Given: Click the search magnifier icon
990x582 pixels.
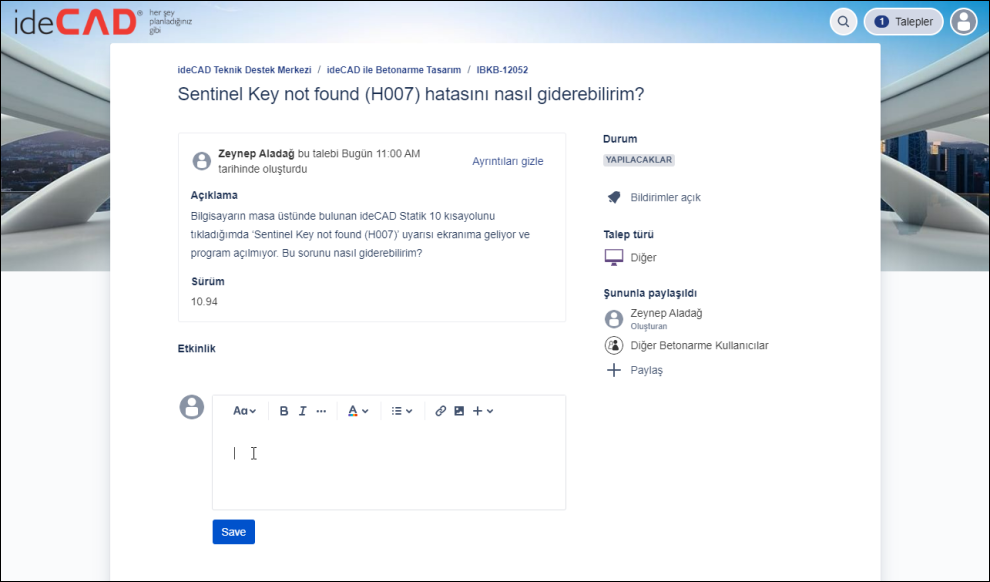Looking at the screenshot, I should coord(844,21).
